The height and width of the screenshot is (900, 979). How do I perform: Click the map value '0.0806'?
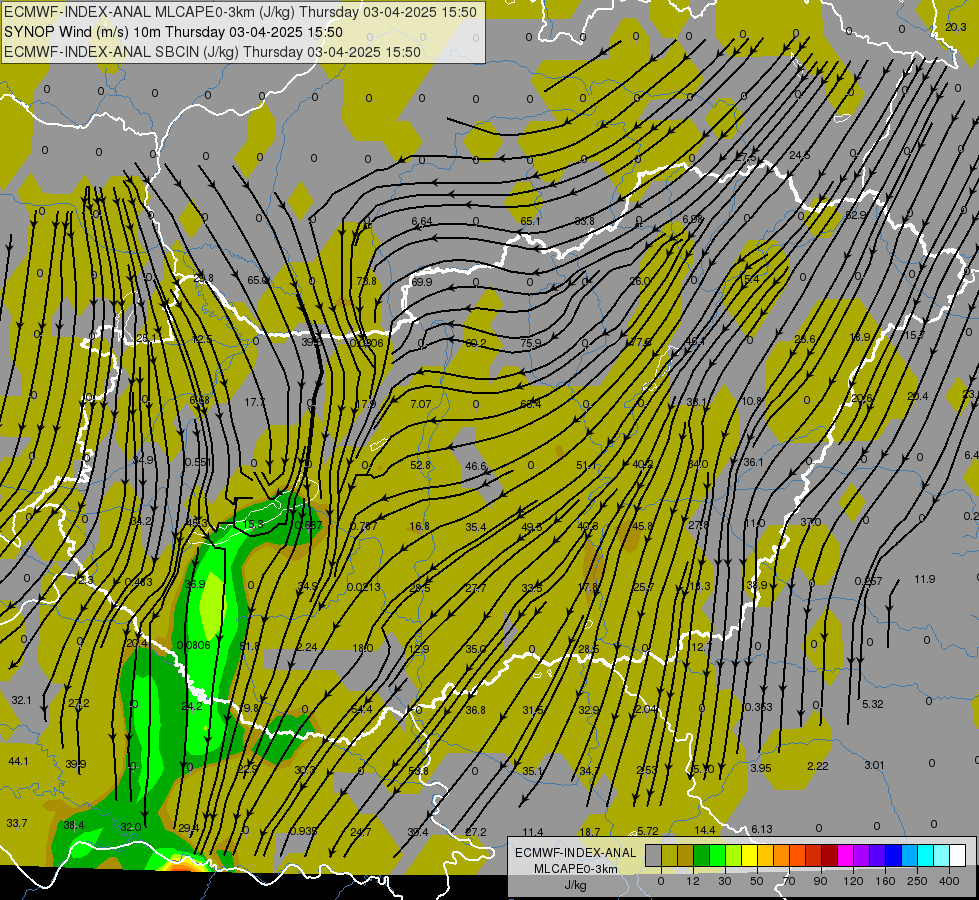pos(194,645)
